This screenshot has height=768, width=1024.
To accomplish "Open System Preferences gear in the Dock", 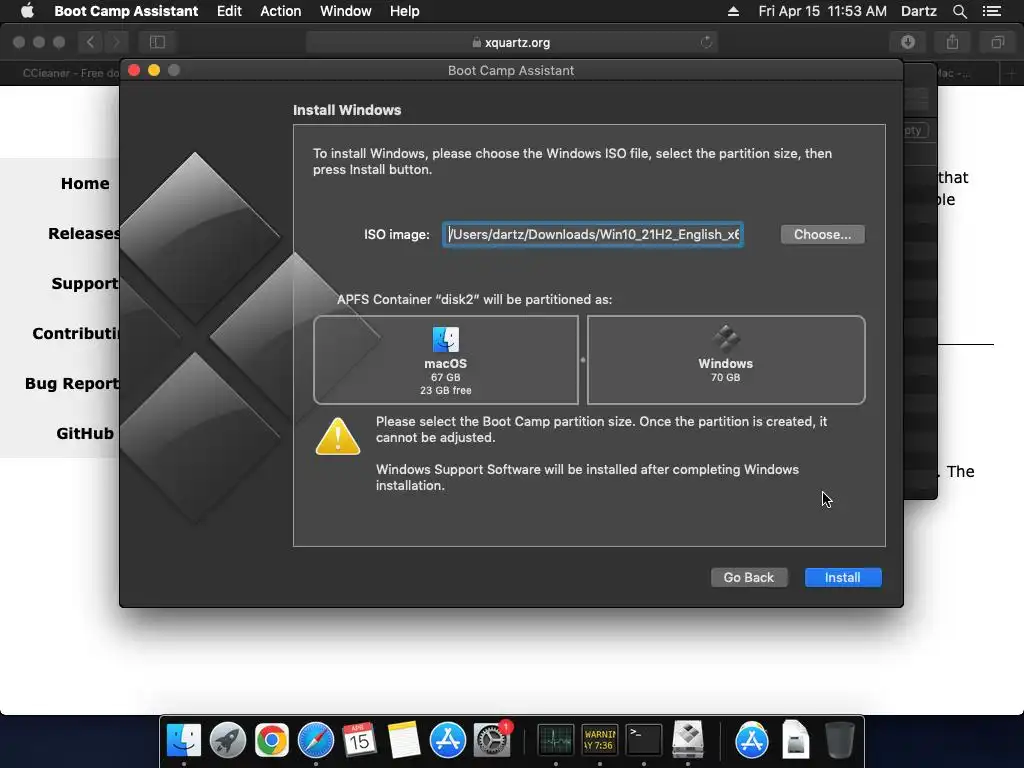I will tap(492, 740).
